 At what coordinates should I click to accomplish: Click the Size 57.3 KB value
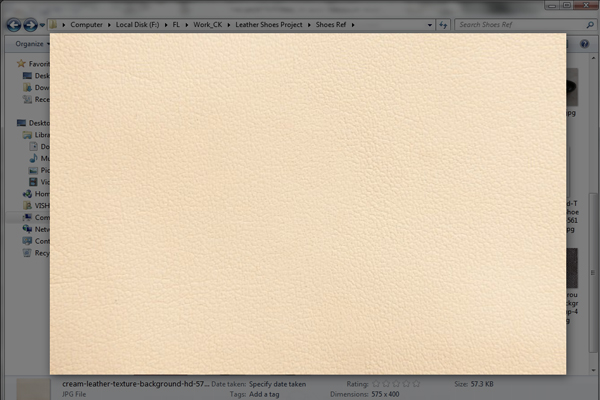coord(482,384)
